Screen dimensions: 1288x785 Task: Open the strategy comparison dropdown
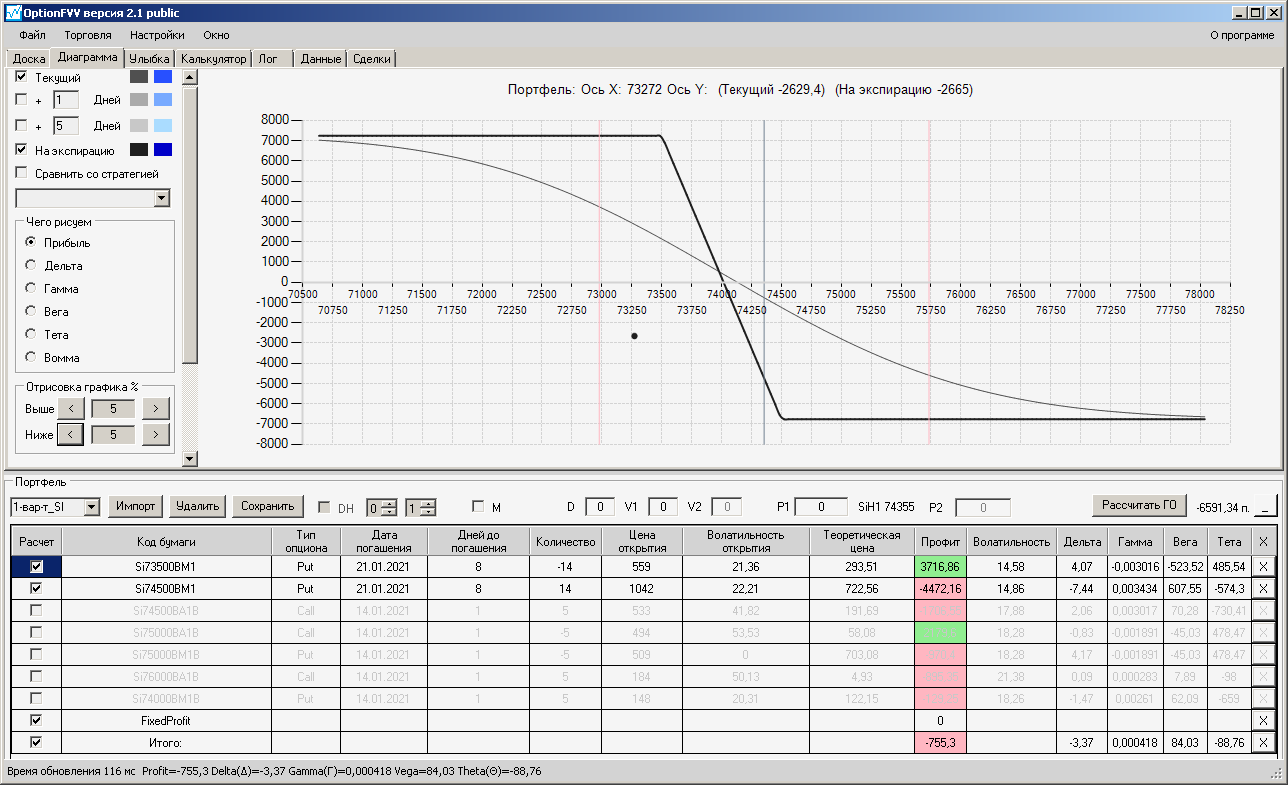tap(162, 198)
